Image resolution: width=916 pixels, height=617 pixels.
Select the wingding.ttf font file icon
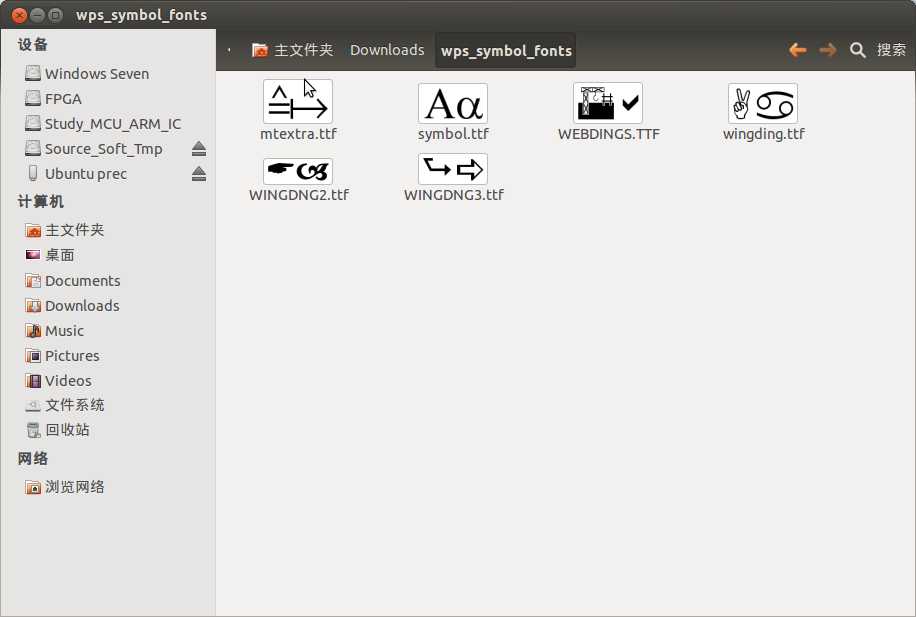763,103
